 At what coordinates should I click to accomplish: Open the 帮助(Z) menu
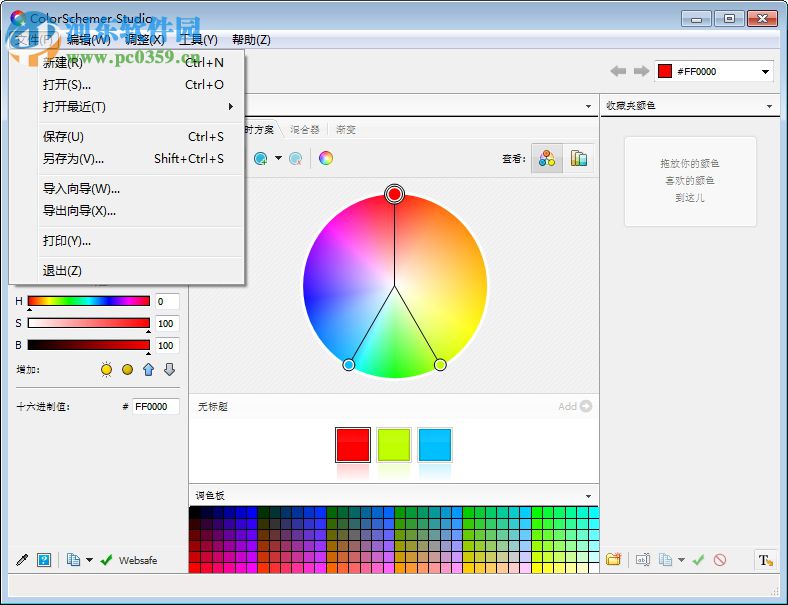click(251, 40)
